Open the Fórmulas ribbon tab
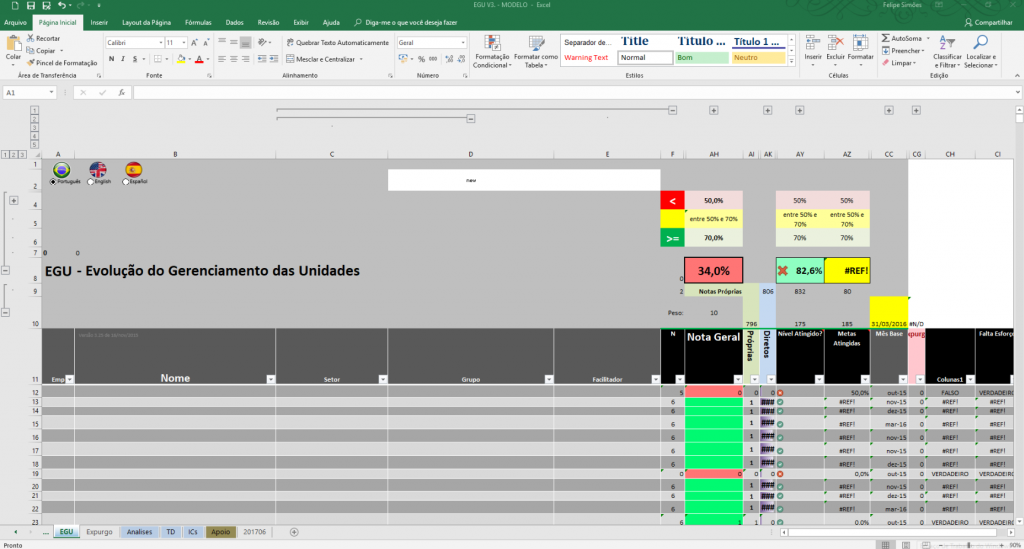This screenshot has height=549, width=1024. tap(198, 22)
